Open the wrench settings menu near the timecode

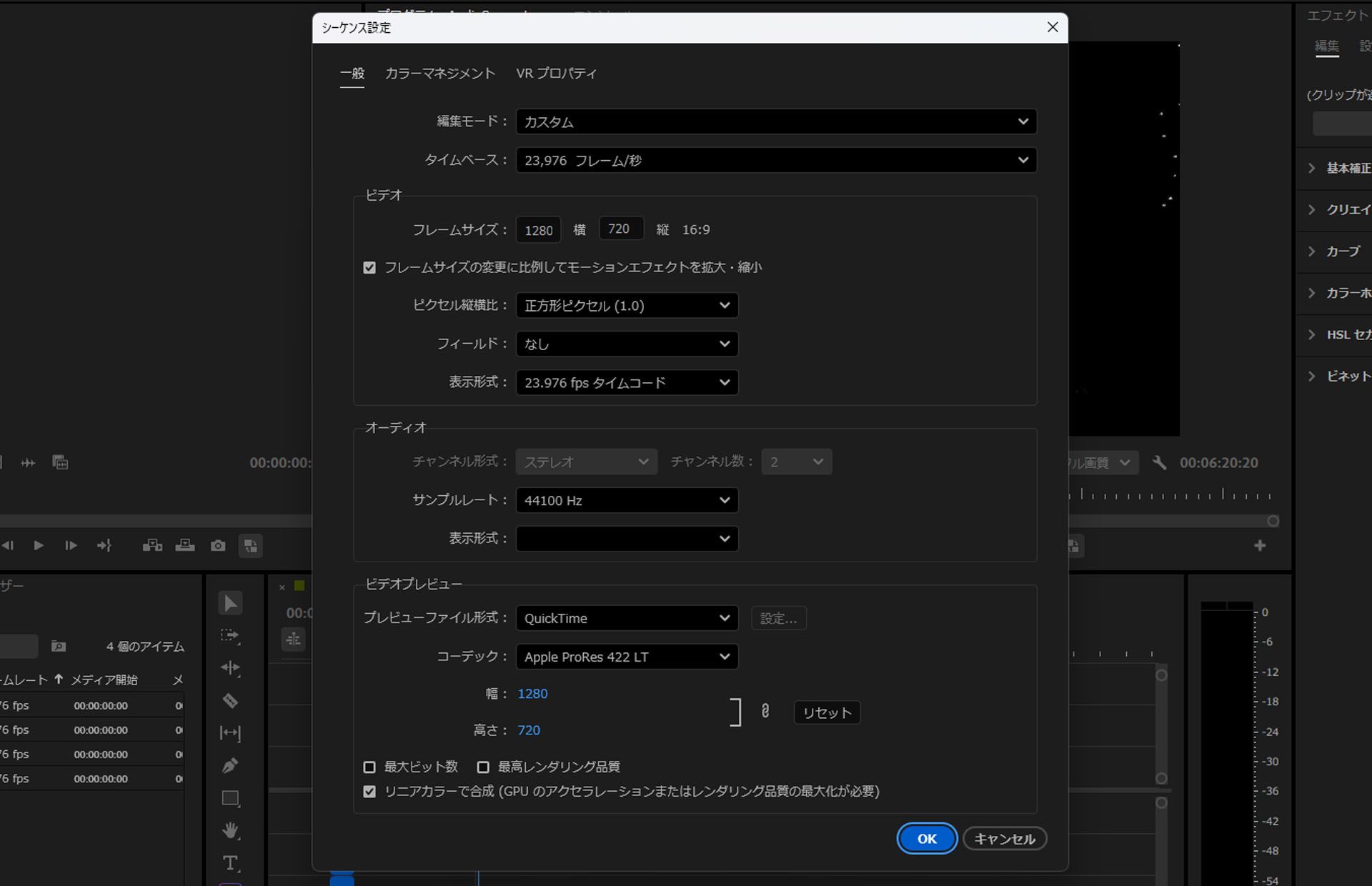pyautogui.click(x=1159, y=462)
